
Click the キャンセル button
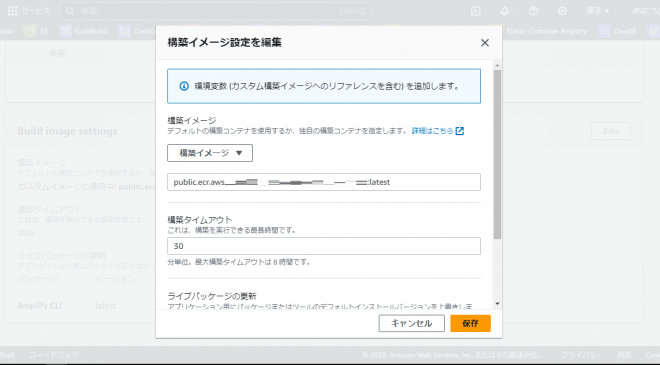click(411, 323)
